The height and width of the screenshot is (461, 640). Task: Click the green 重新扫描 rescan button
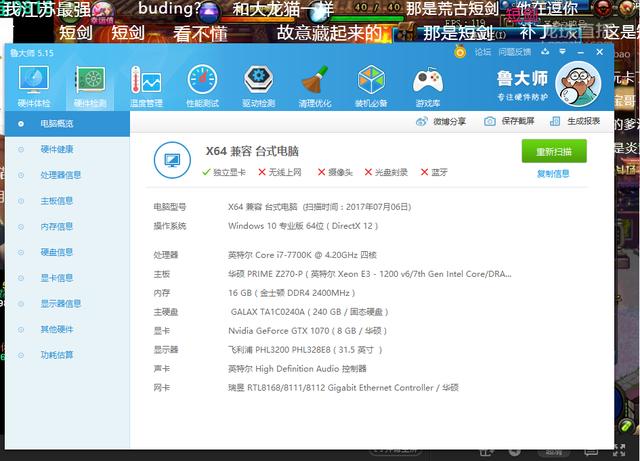click(x=554, y=151)
